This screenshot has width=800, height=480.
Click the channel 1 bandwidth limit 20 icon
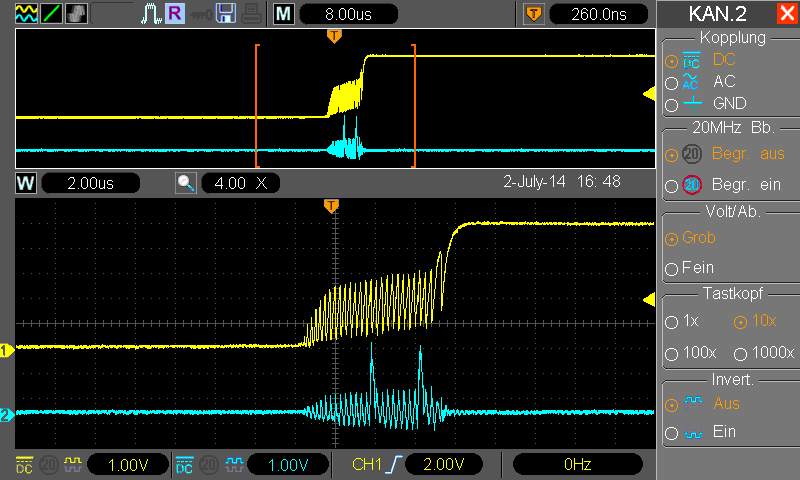point(49,464)
